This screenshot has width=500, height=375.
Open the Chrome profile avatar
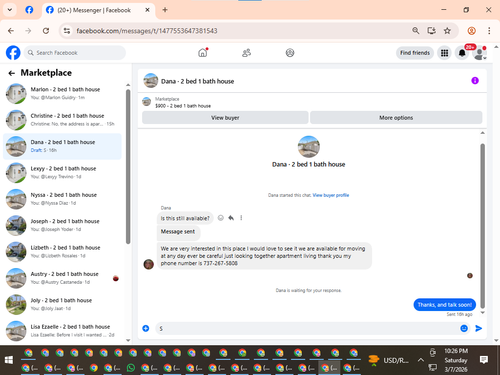(x=471, y=31)
